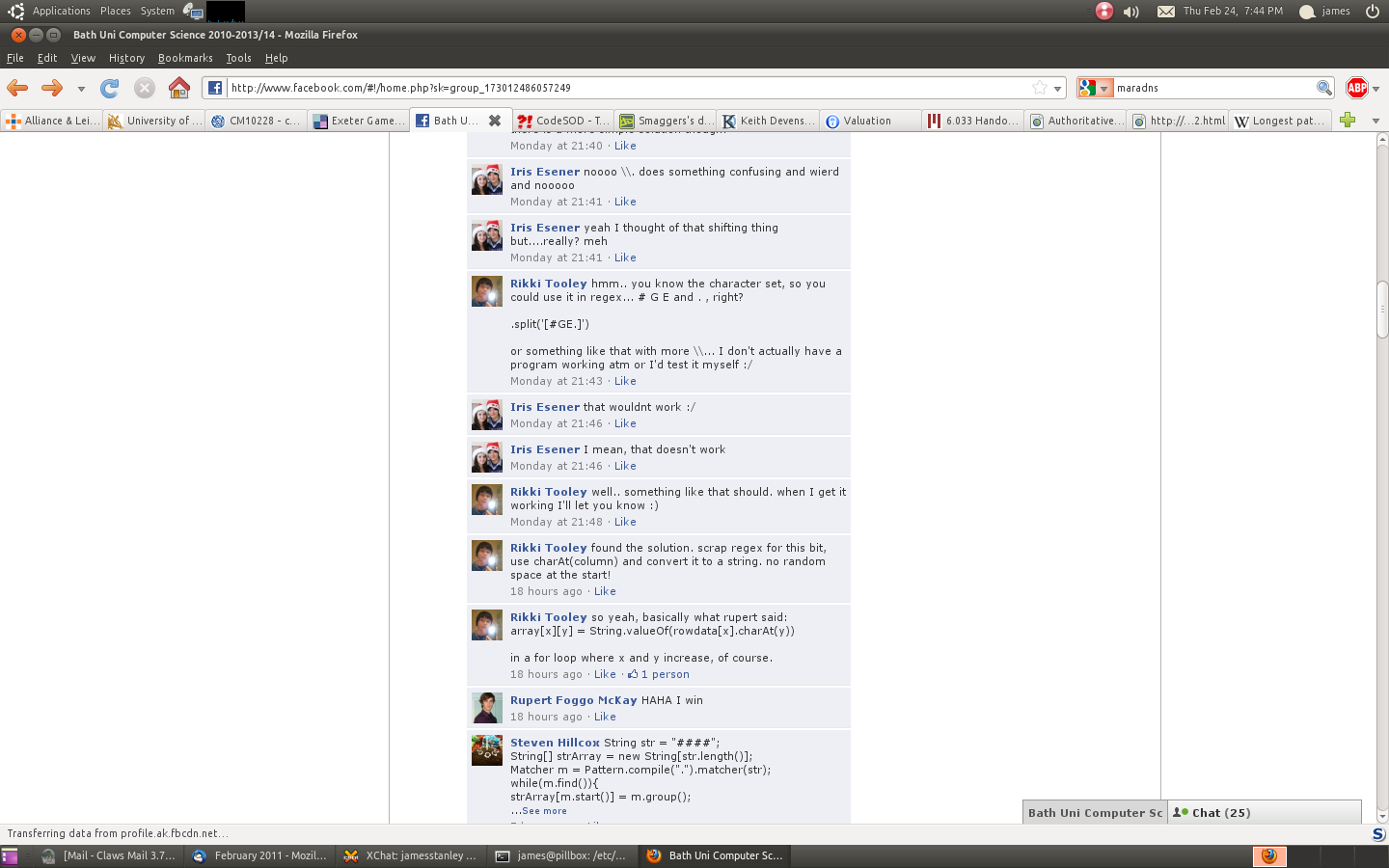
Task: Click the Adblock Plus icon
Action: point(1356,88)
